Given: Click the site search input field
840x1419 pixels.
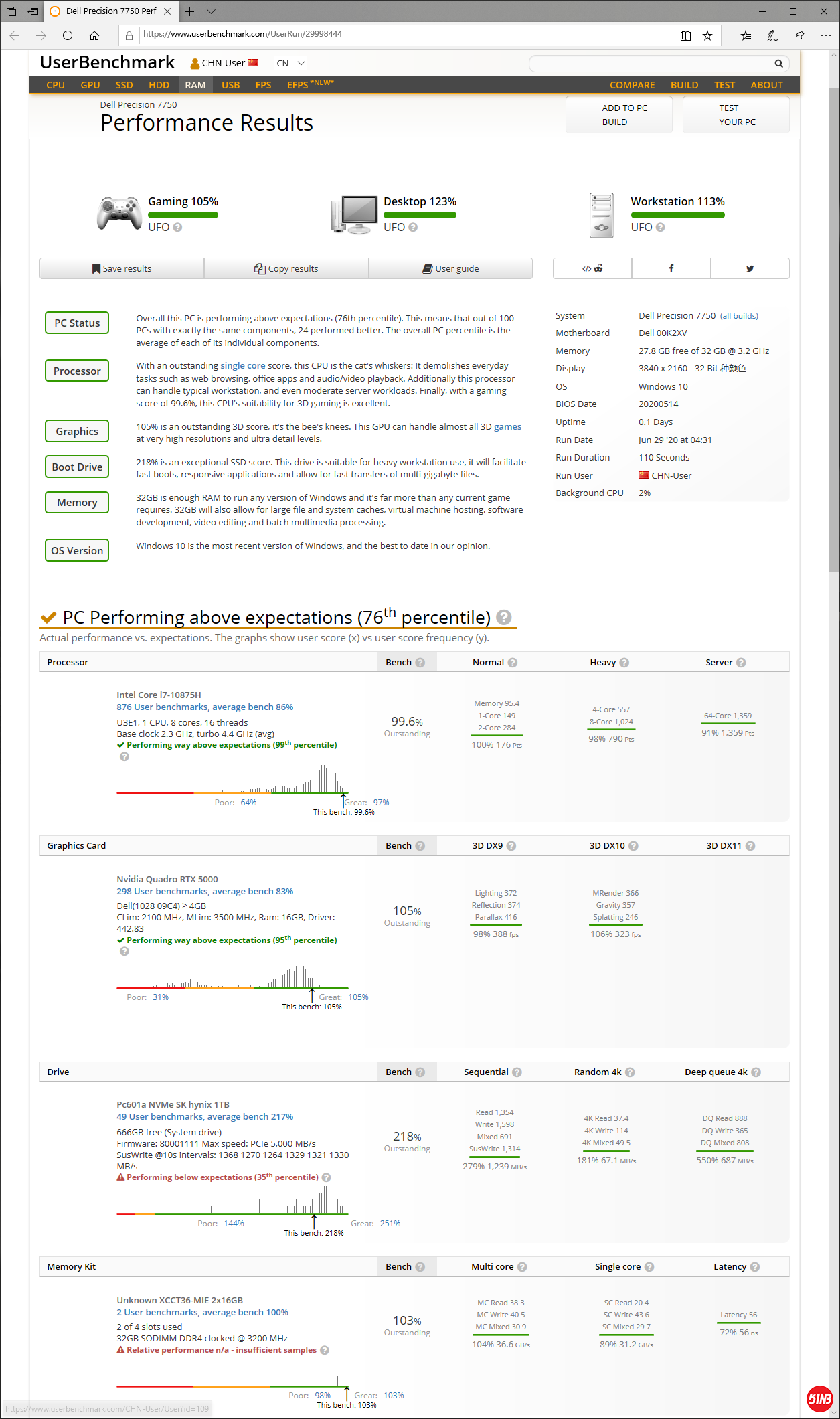Looking at the screenshot, I should [651, 64].
